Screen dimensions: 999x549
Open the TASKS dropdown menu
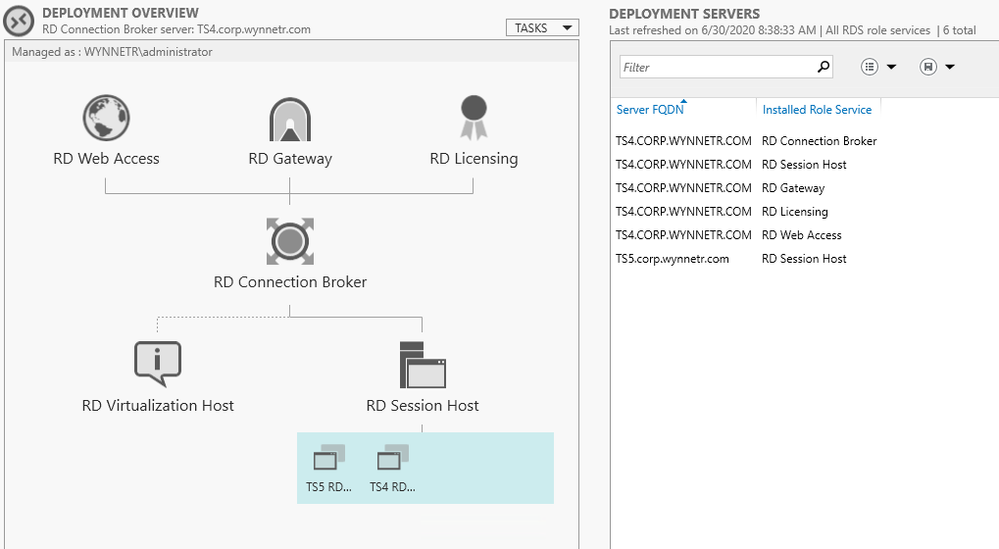click(542, 28)
